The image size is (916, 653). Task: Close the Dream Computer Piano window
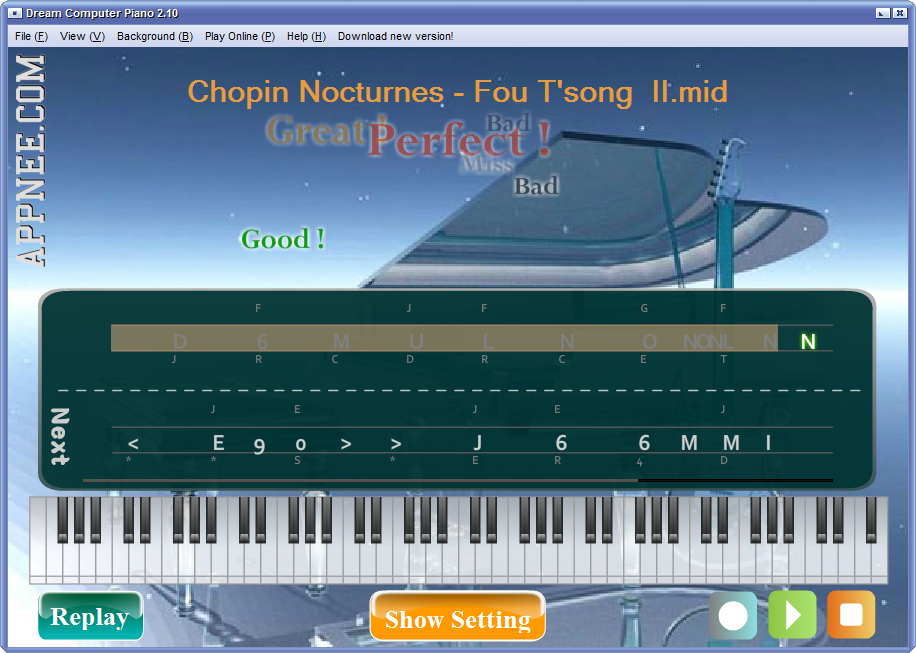(x=900, y=13)
